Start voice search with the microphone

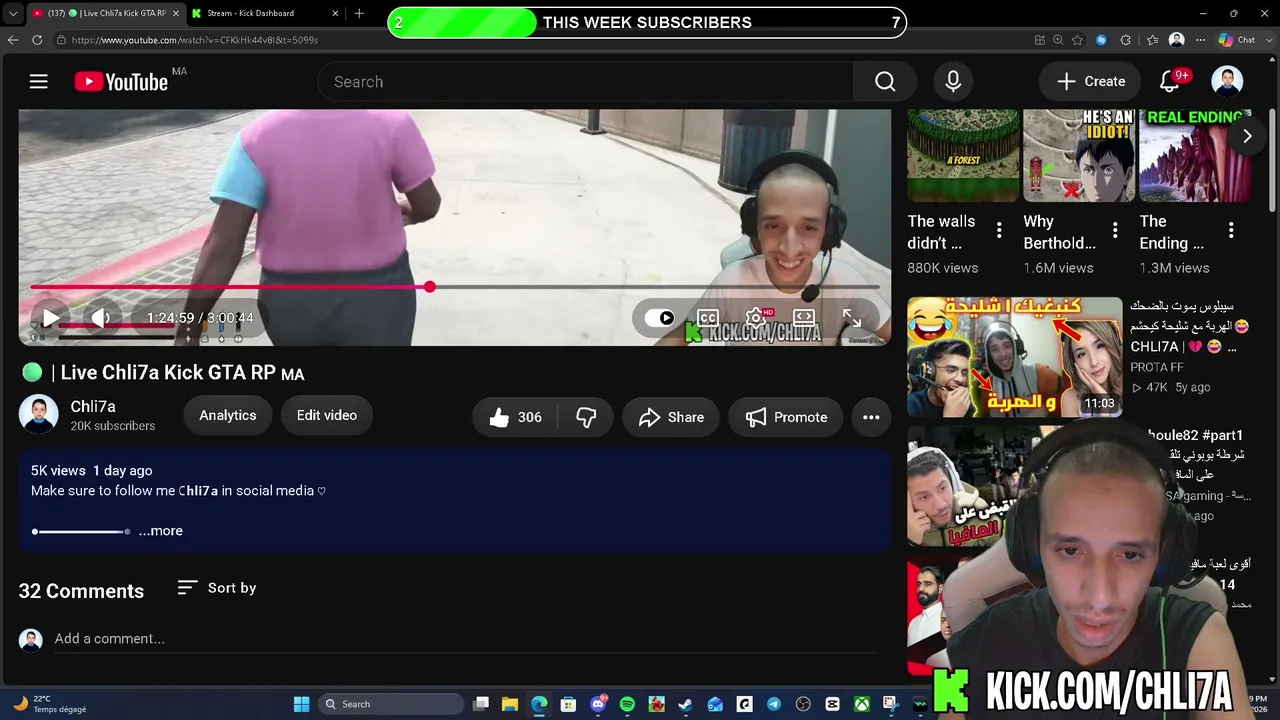[x=953, y=82]
